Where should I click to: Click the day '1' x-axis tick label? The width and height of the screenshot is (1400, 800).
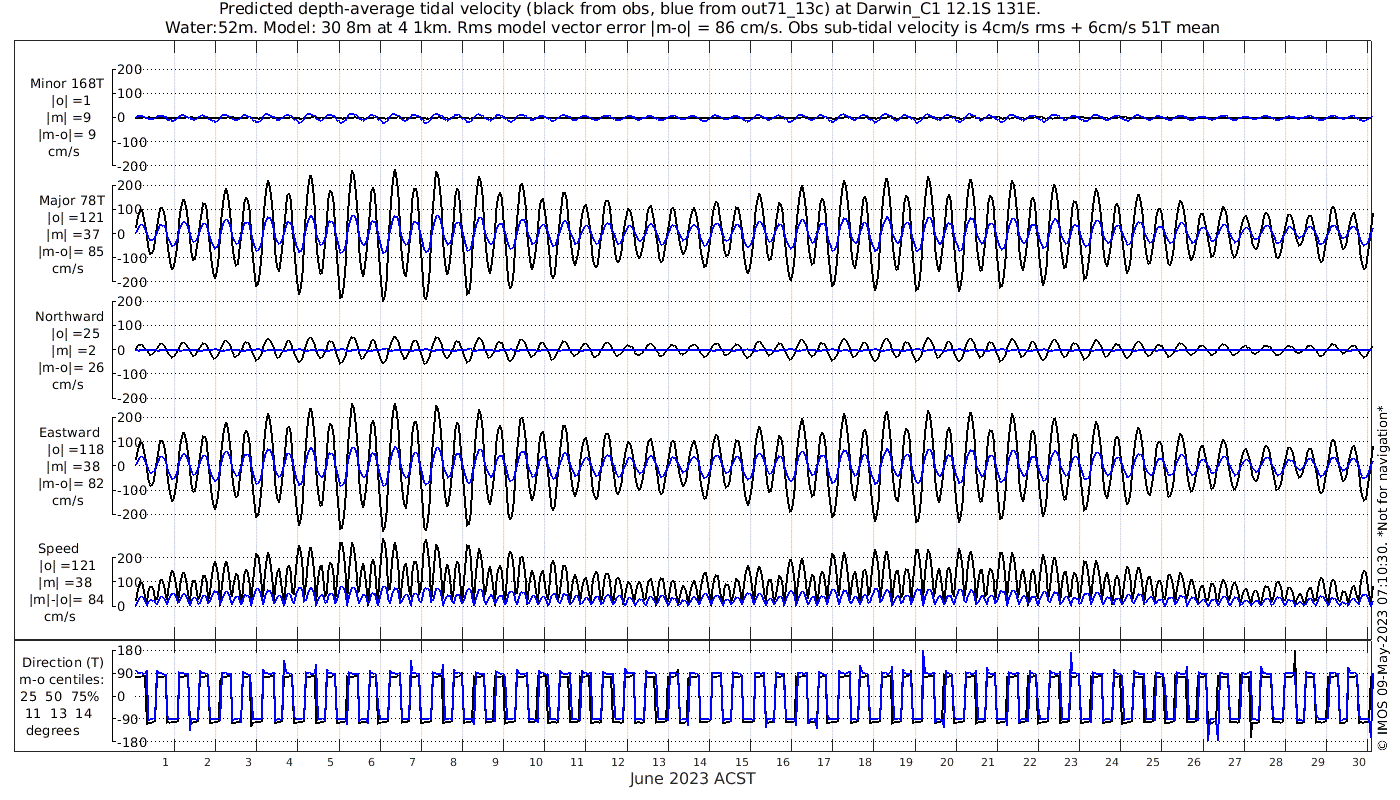(x=166, y=762)
